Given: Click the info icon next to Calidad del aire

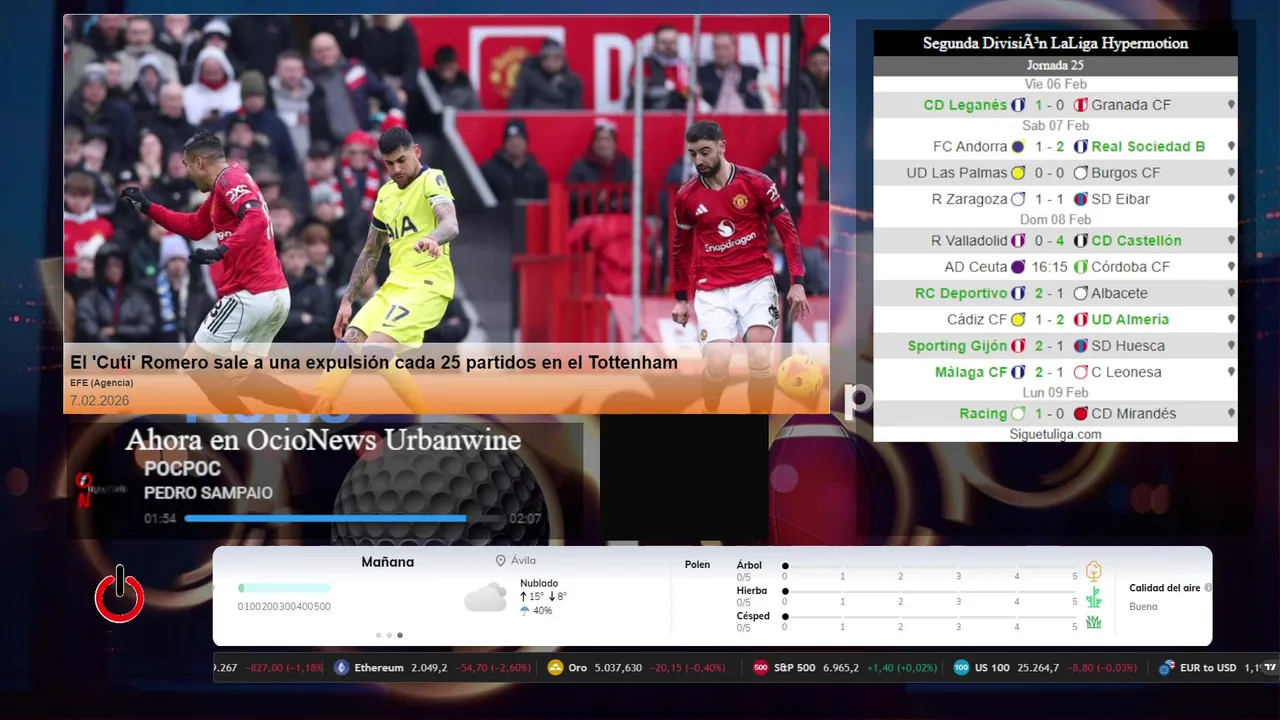Looking at the screenshot, I should [x=1208, y=588].
